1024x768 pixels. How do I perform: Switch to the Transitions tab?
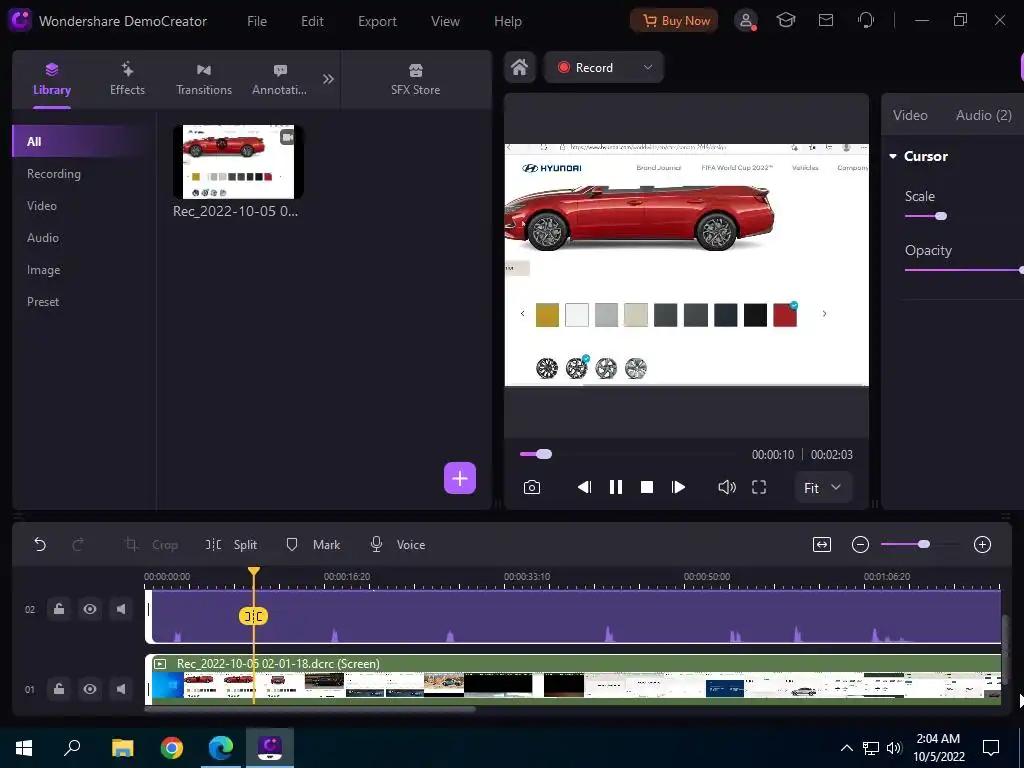pyautogui.click(x=204, y=79)
